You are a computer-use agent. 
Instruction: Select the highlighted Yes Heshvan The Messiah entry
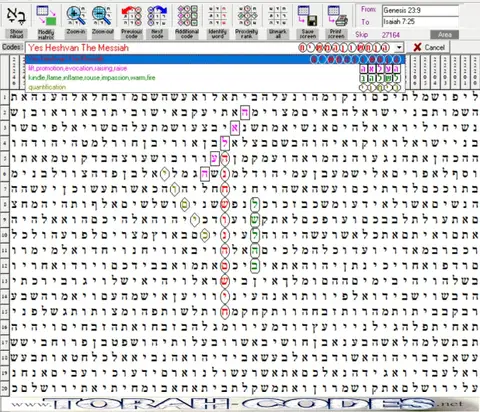[215, 59]
